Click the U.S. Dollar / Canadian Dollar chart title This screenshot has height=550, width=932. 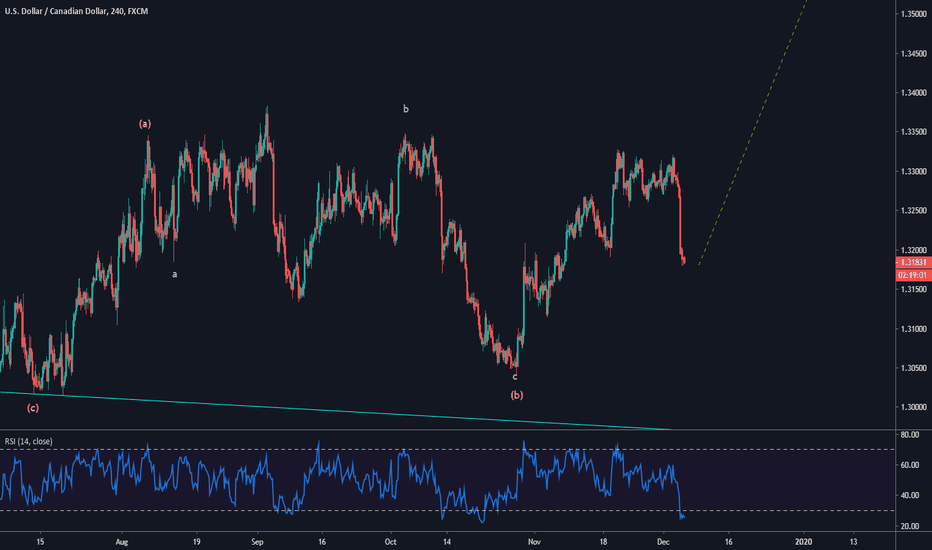(73, 12)
